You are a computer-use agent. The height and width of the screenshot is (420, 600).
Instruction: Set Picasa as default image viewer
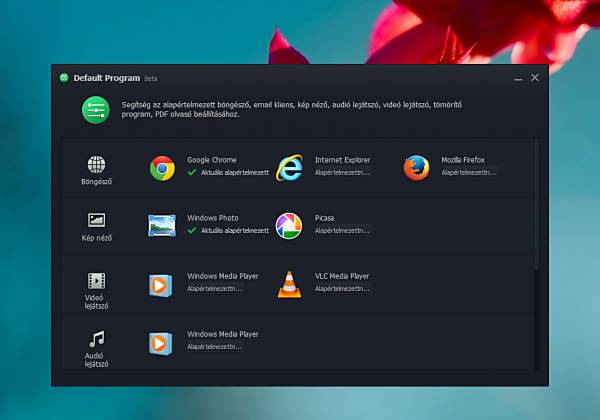coord(342,230)
